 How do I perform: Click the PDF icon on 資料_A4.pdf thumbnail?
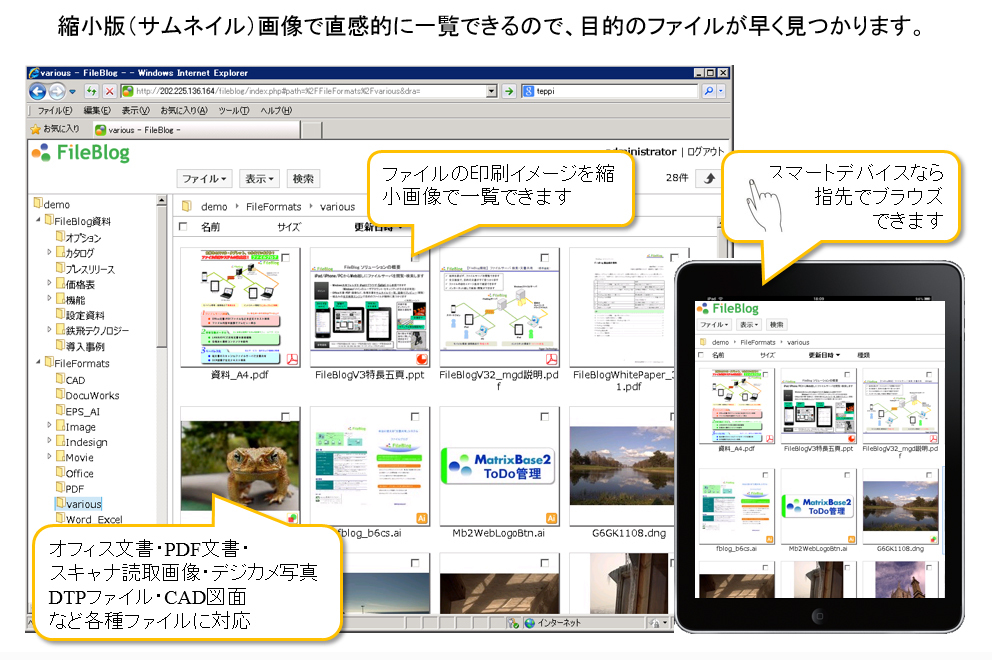(x=294, y=359)
